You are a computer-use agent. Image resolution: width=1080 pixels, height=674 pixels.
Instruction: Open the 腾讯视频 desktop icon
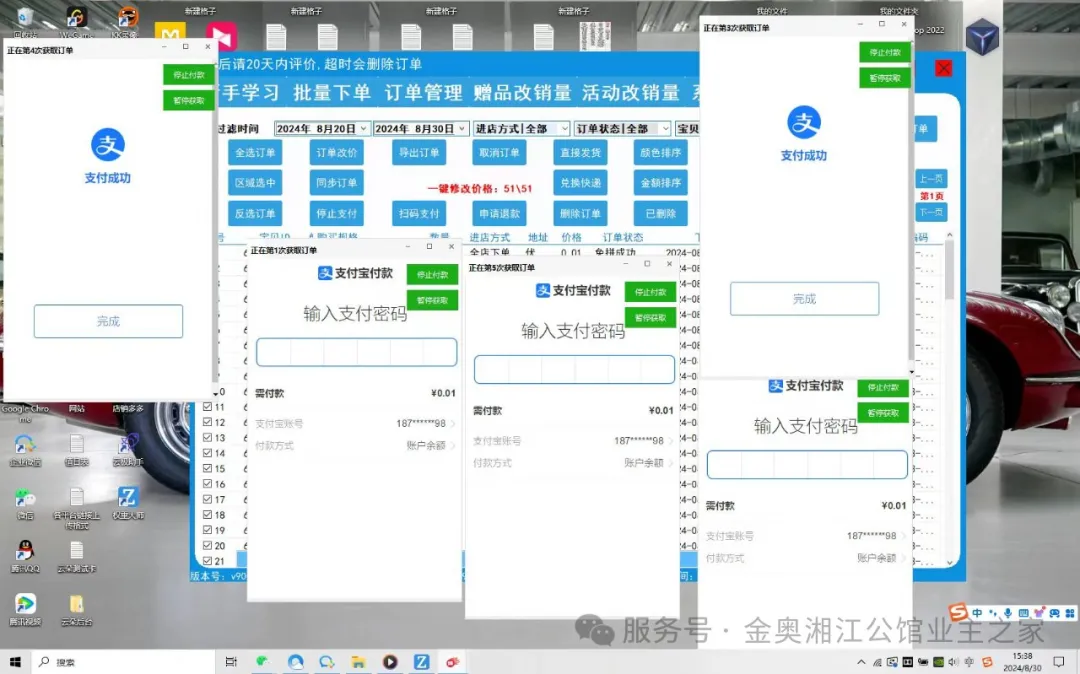point(25,604)
